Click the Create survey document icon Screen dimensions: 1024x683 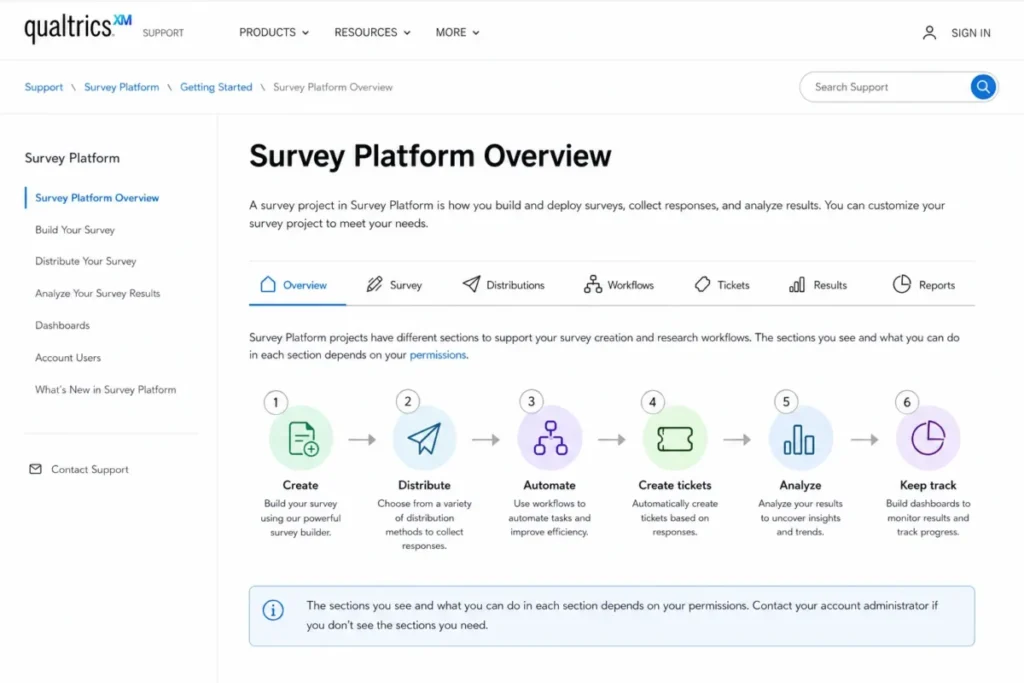[302, 438]
